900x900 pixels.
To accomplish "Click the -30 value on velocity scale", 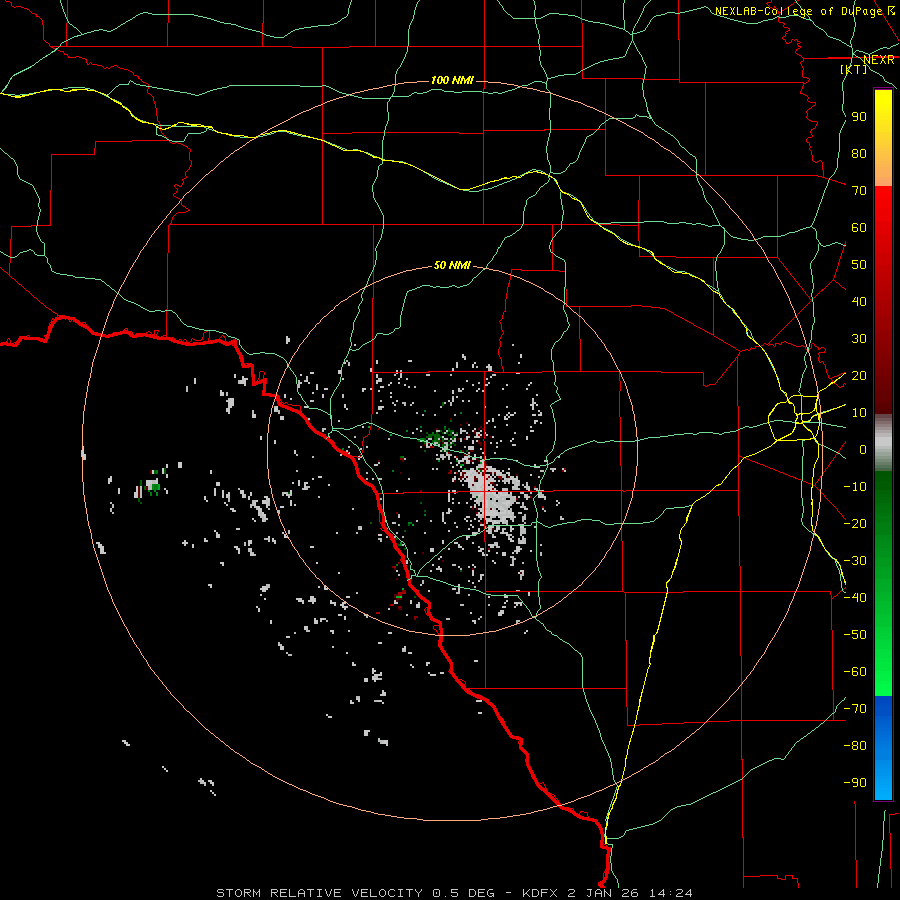I will [x=855, y=561].
